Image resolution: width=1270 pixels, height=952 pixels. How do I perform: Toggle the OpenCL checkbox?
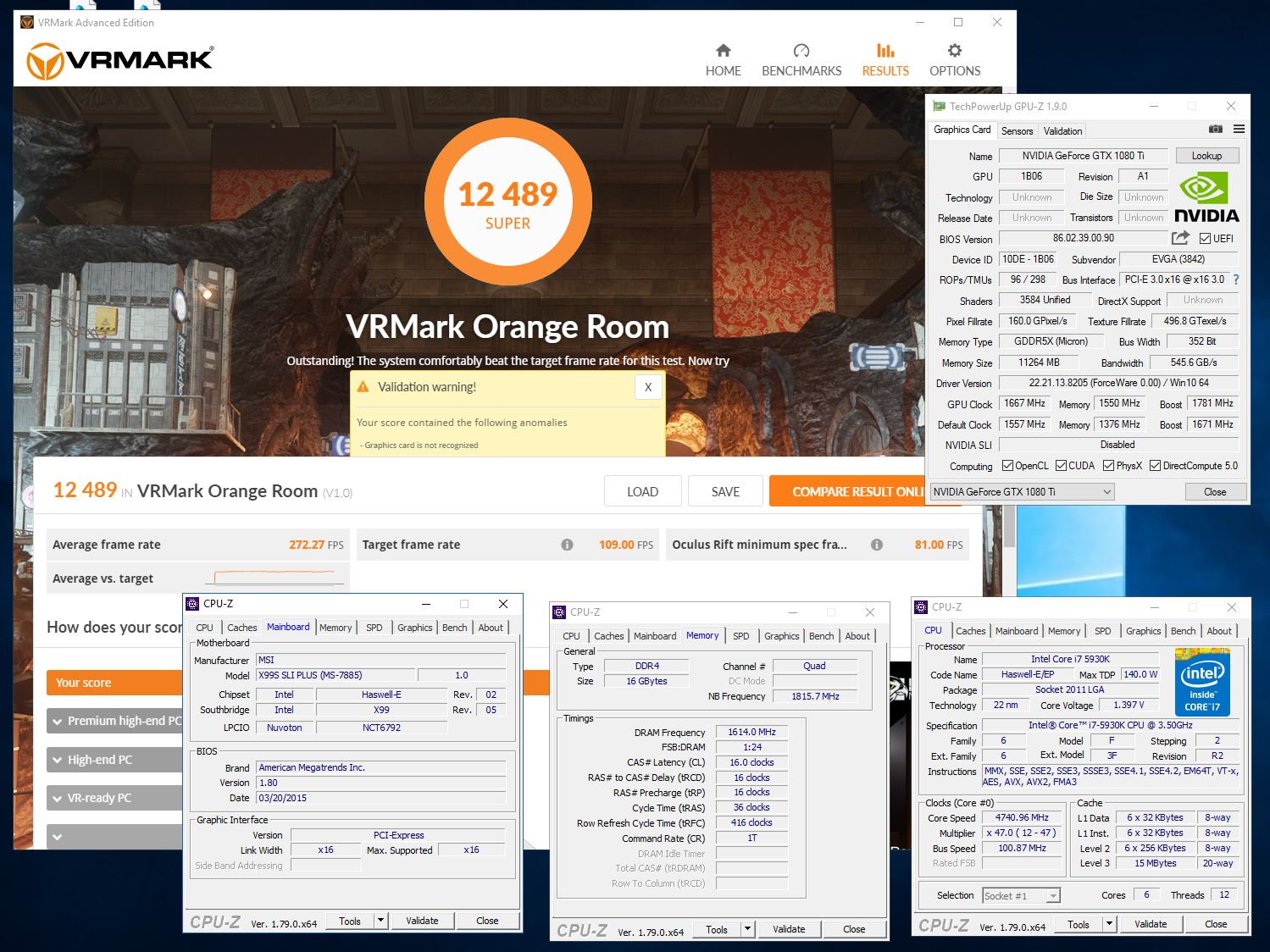tap(1007, 466)
